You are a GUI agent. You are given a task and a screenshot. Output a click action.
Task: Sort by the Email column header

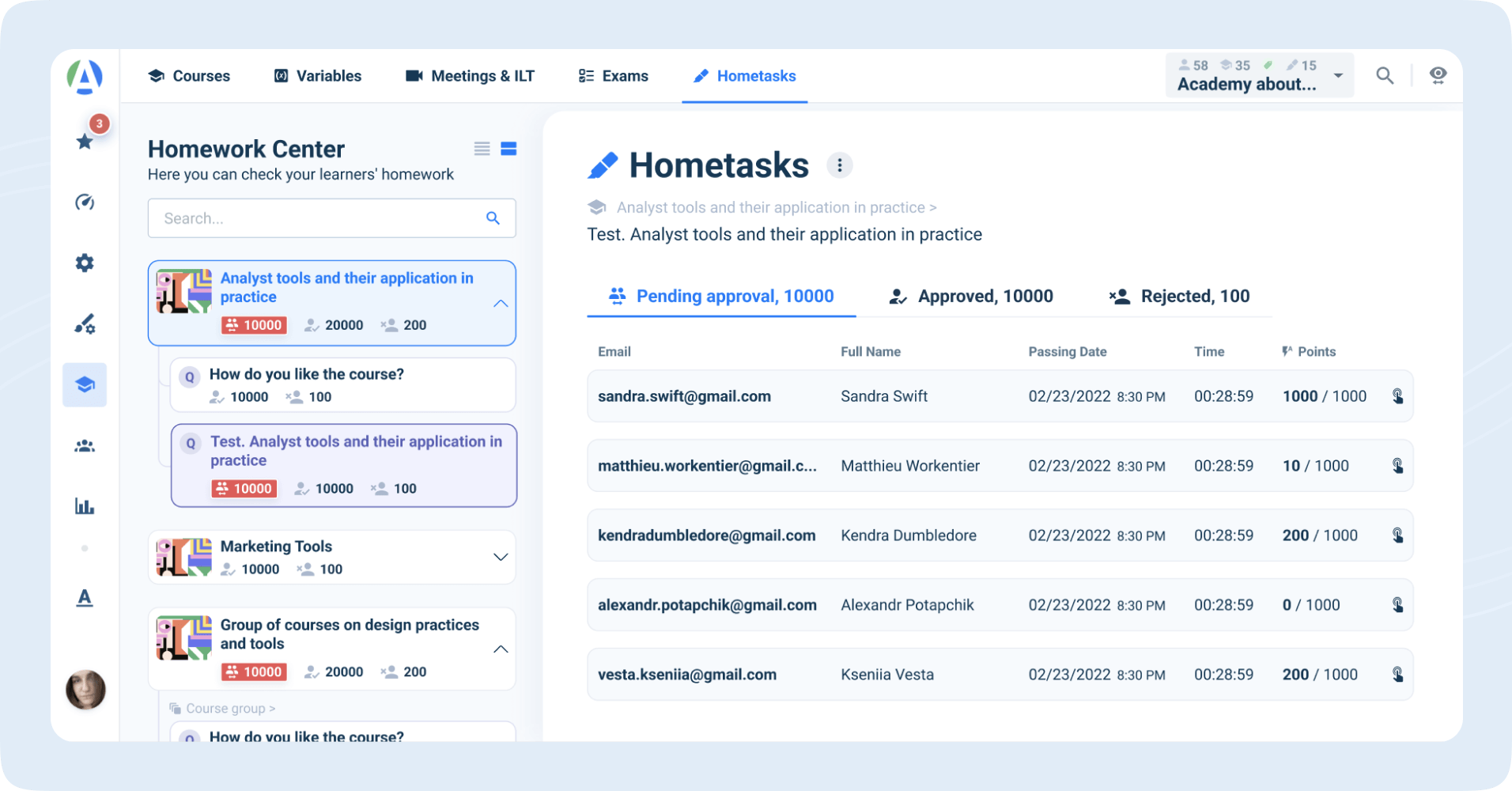coord(614,352)
